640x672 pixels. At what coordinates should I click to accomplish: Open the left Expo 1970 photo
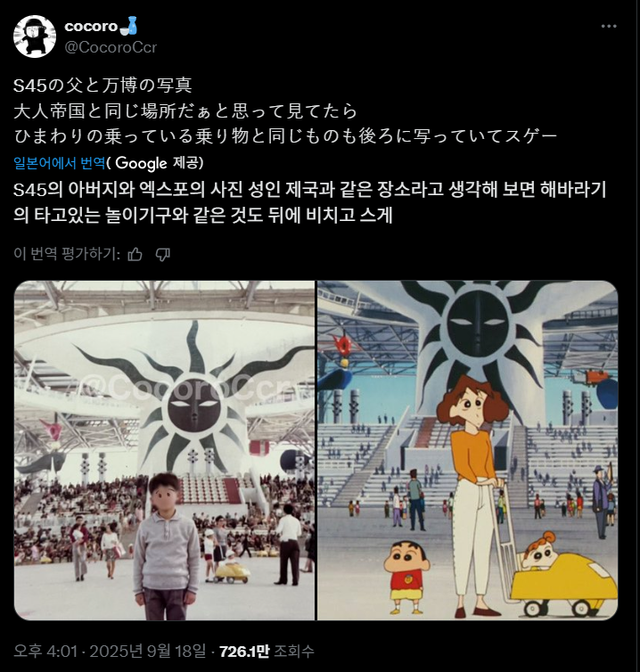pos(165,450)
